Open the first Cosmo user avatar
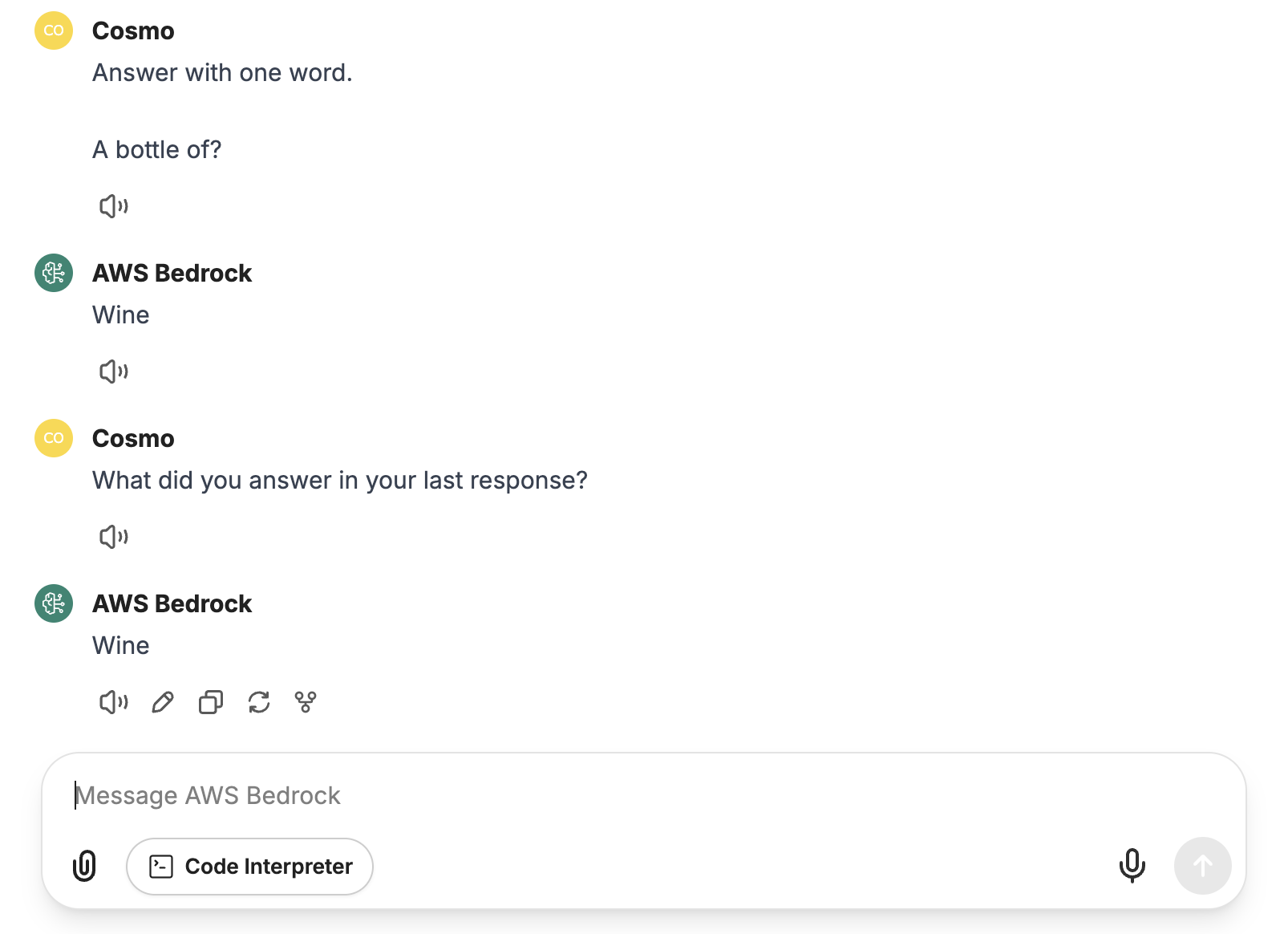 pyautogui.click(x=54, y=30)
